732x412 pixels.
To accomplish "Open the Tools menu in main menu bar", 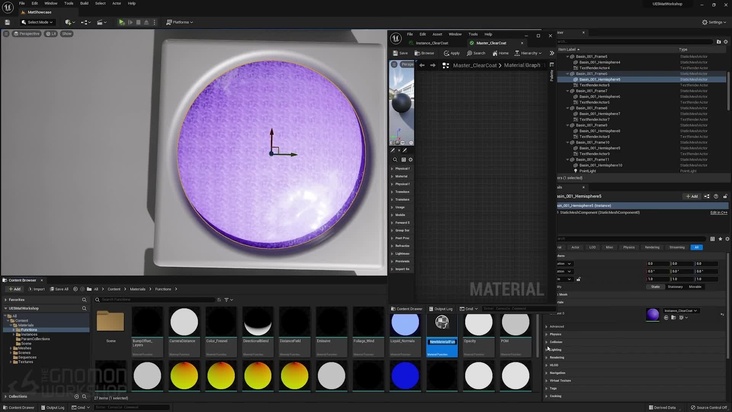I will tap(68, 3).
